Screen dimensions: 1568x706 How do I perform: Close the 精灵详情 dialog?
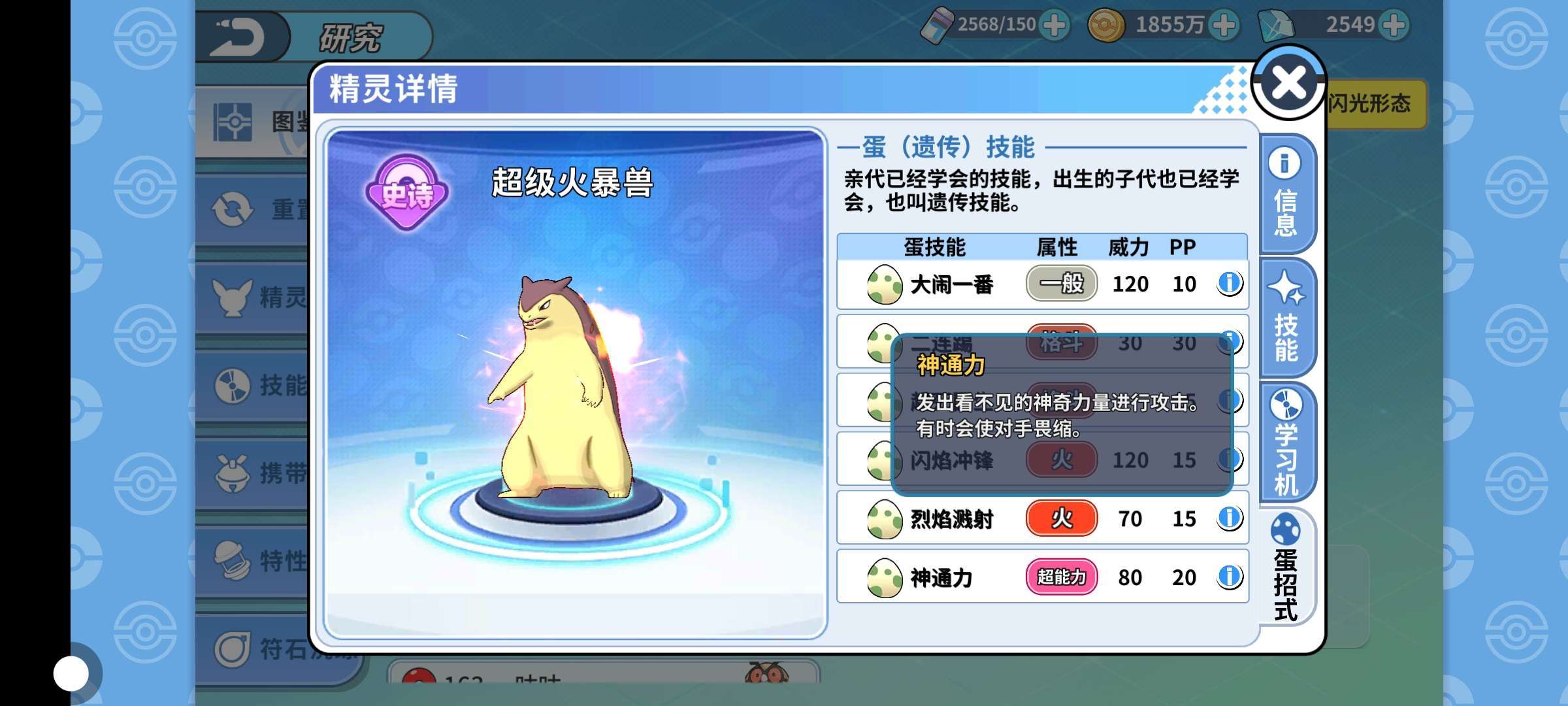point(1288,83)
